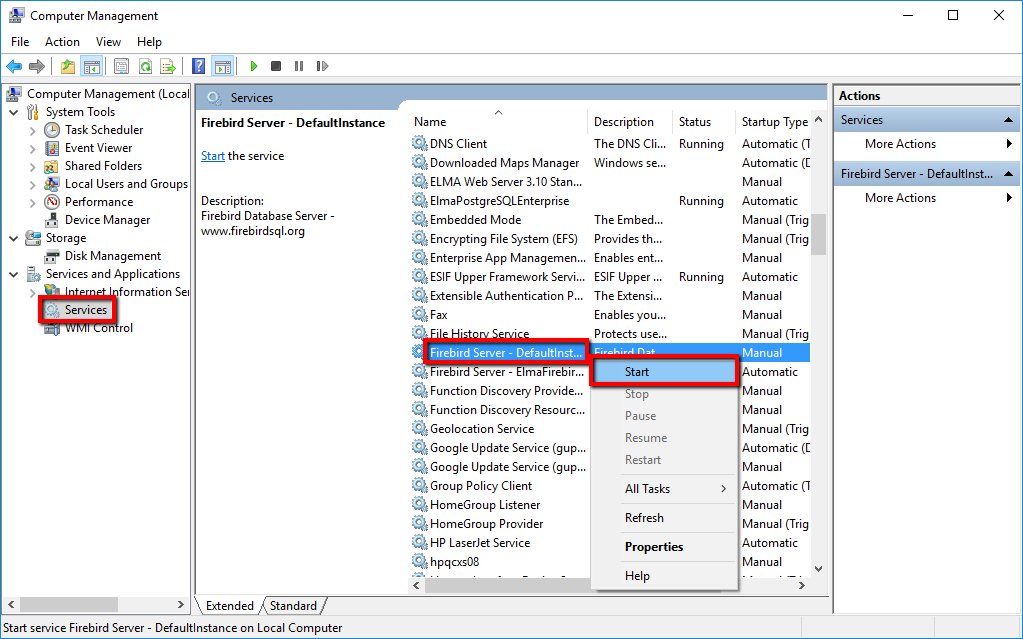1023x639 pixels.
Task: Collapse the Services section in the Actions pane
Action: coord(1008,119)
